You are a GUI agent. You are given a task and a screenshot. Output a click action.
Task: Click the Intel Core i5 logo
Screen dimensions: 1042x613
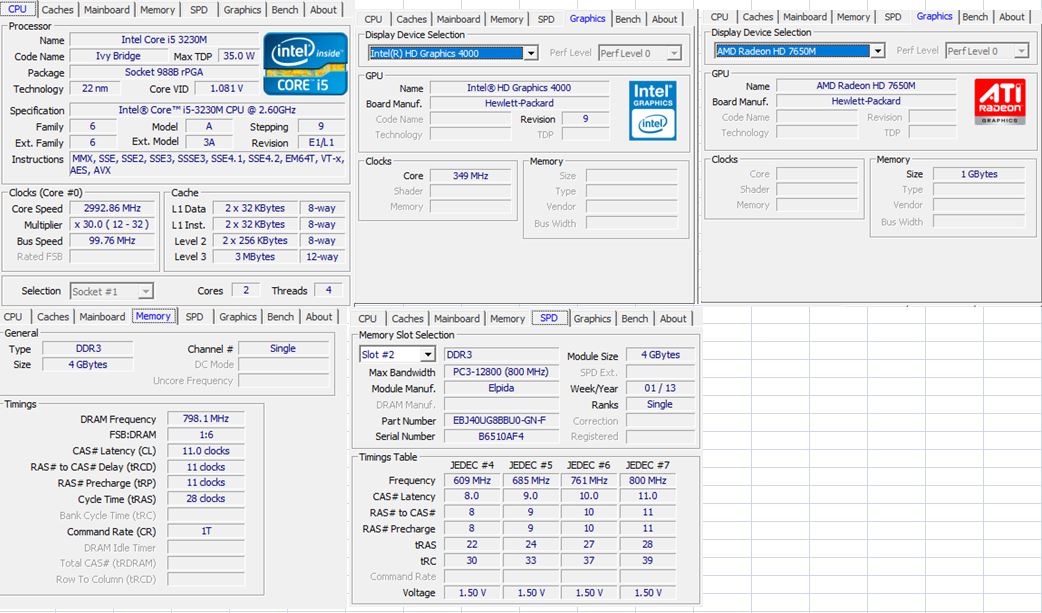[305, 63]
